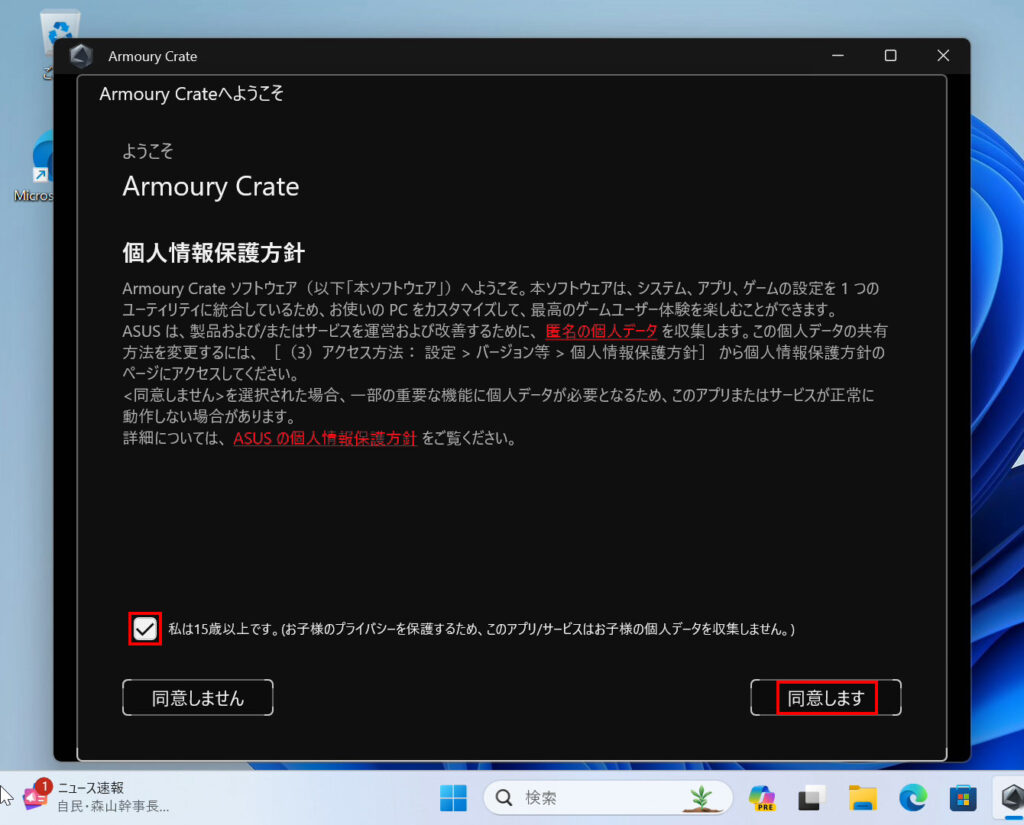The image size is (1024, 825).
Task: Click the taskbar 検索 search box
Action: tap(607, 798)
